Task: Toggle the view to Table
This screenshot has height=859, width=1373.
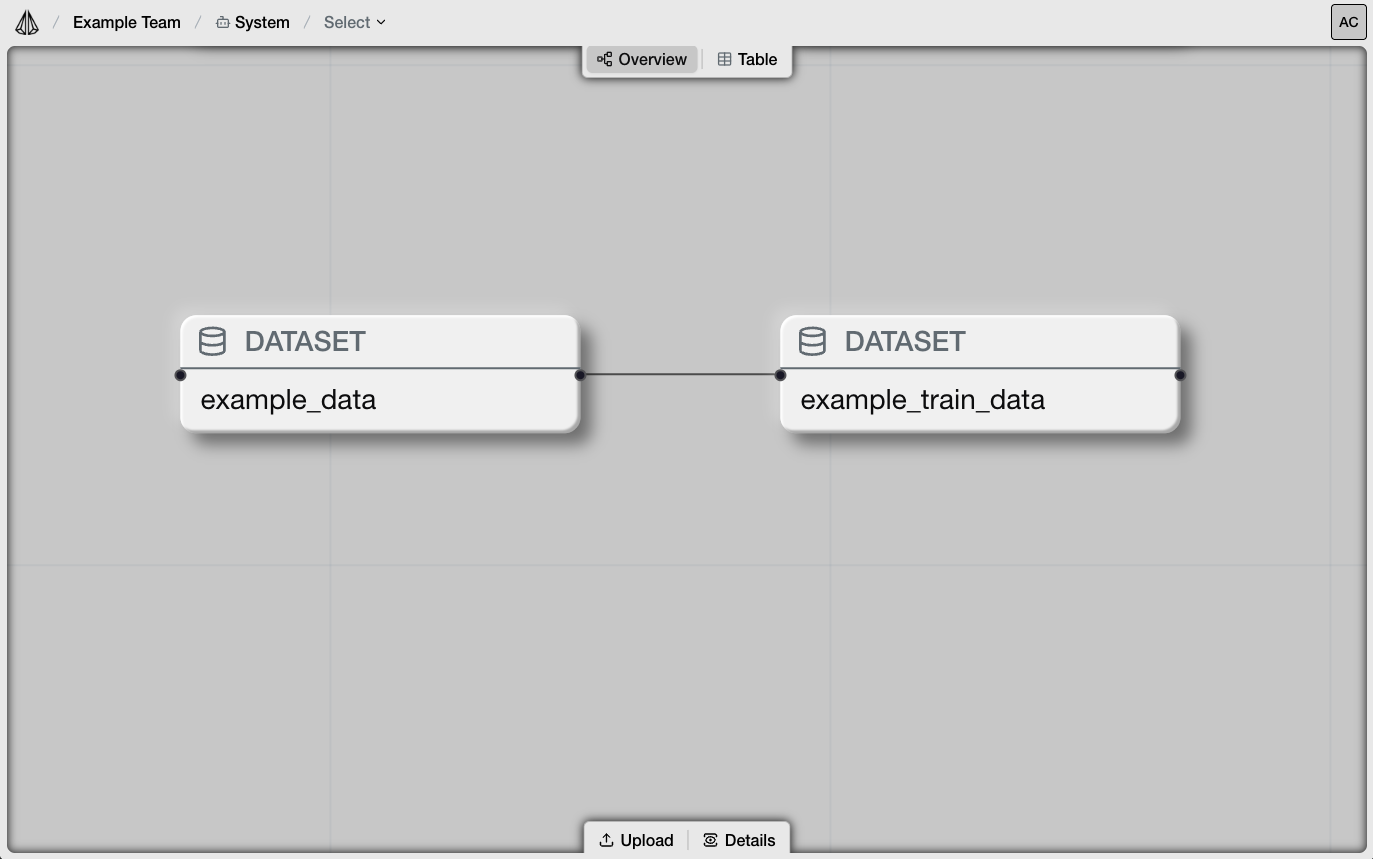Action: tap(747, 59)
